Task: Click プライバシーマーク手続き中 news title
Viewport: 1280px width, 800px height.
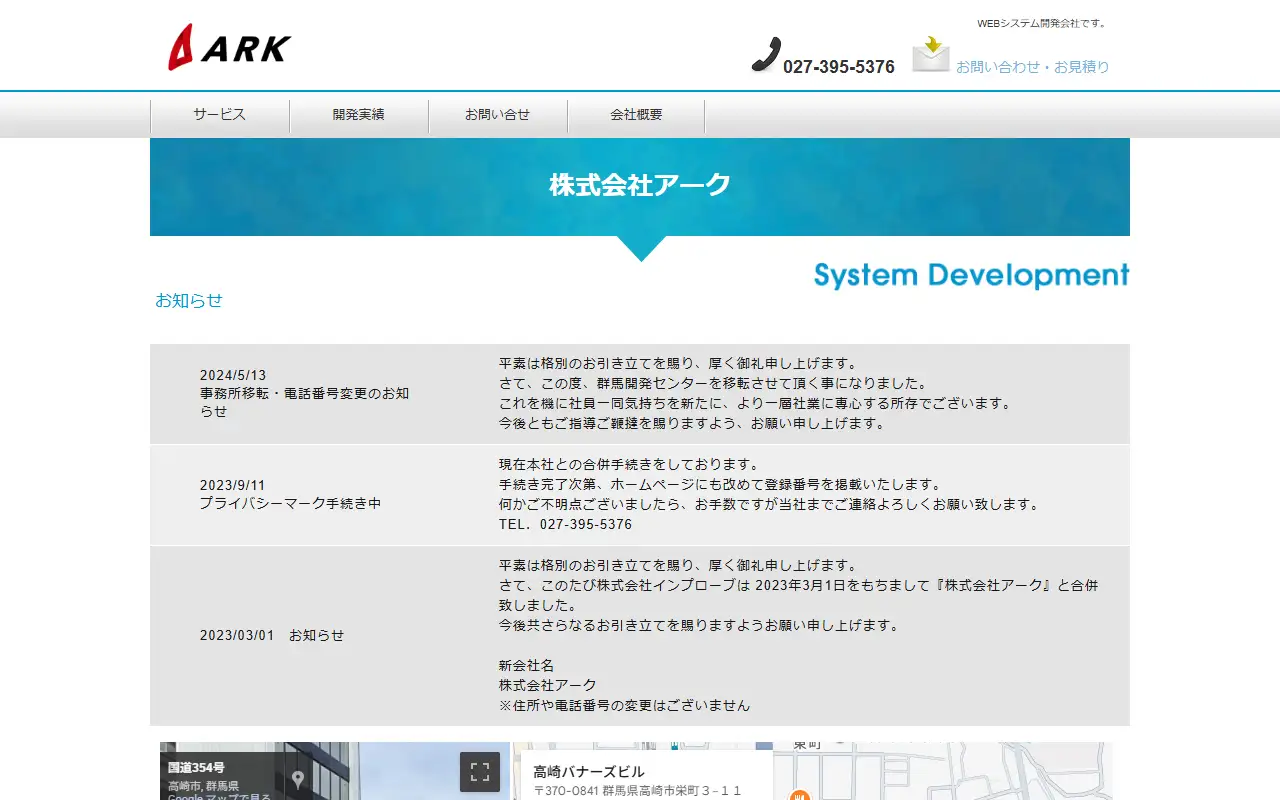Action: click(x=290, y=503)
